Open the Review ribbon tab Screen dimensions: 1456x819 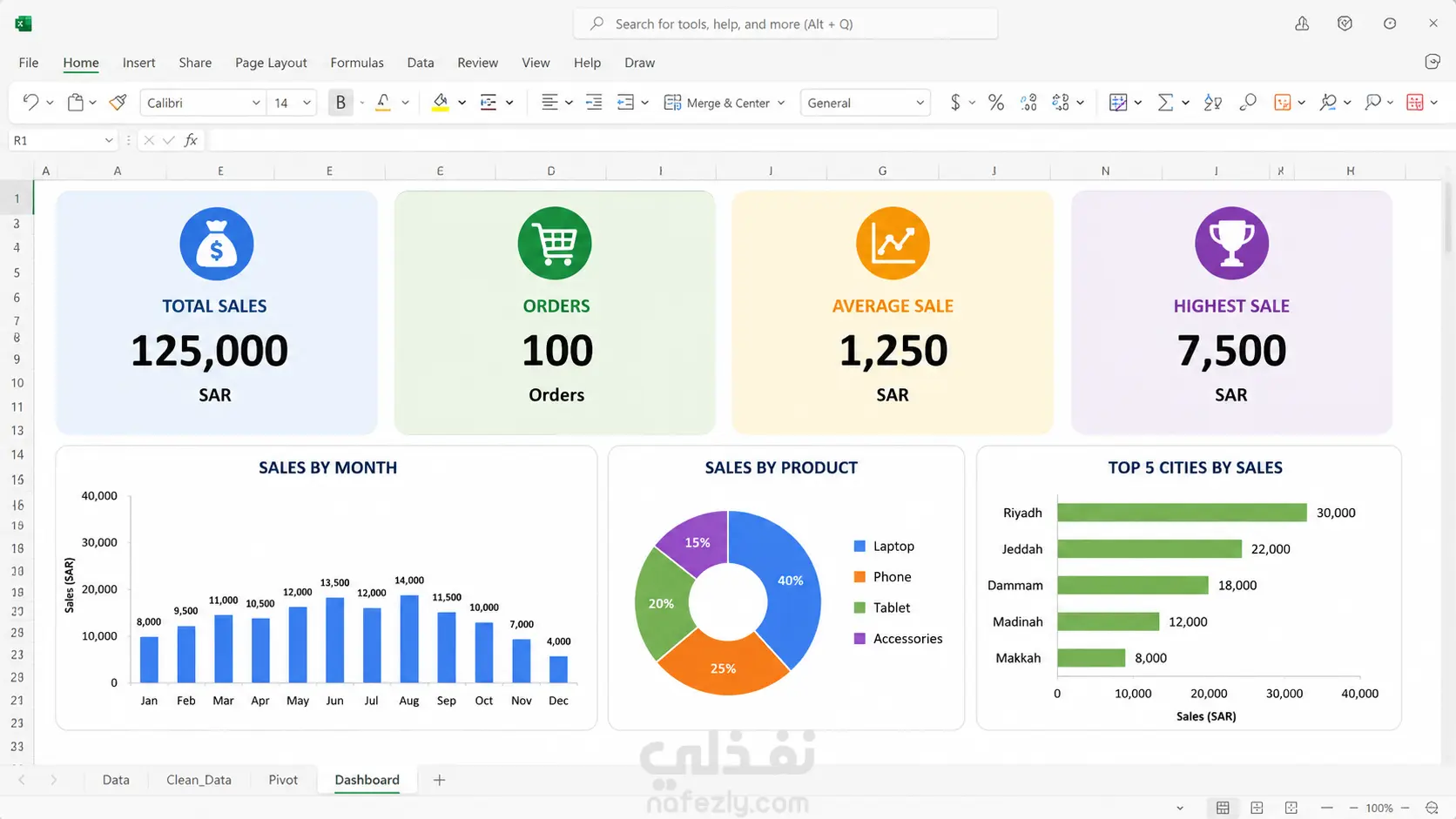pyautogui.click(x=478, y=63)
